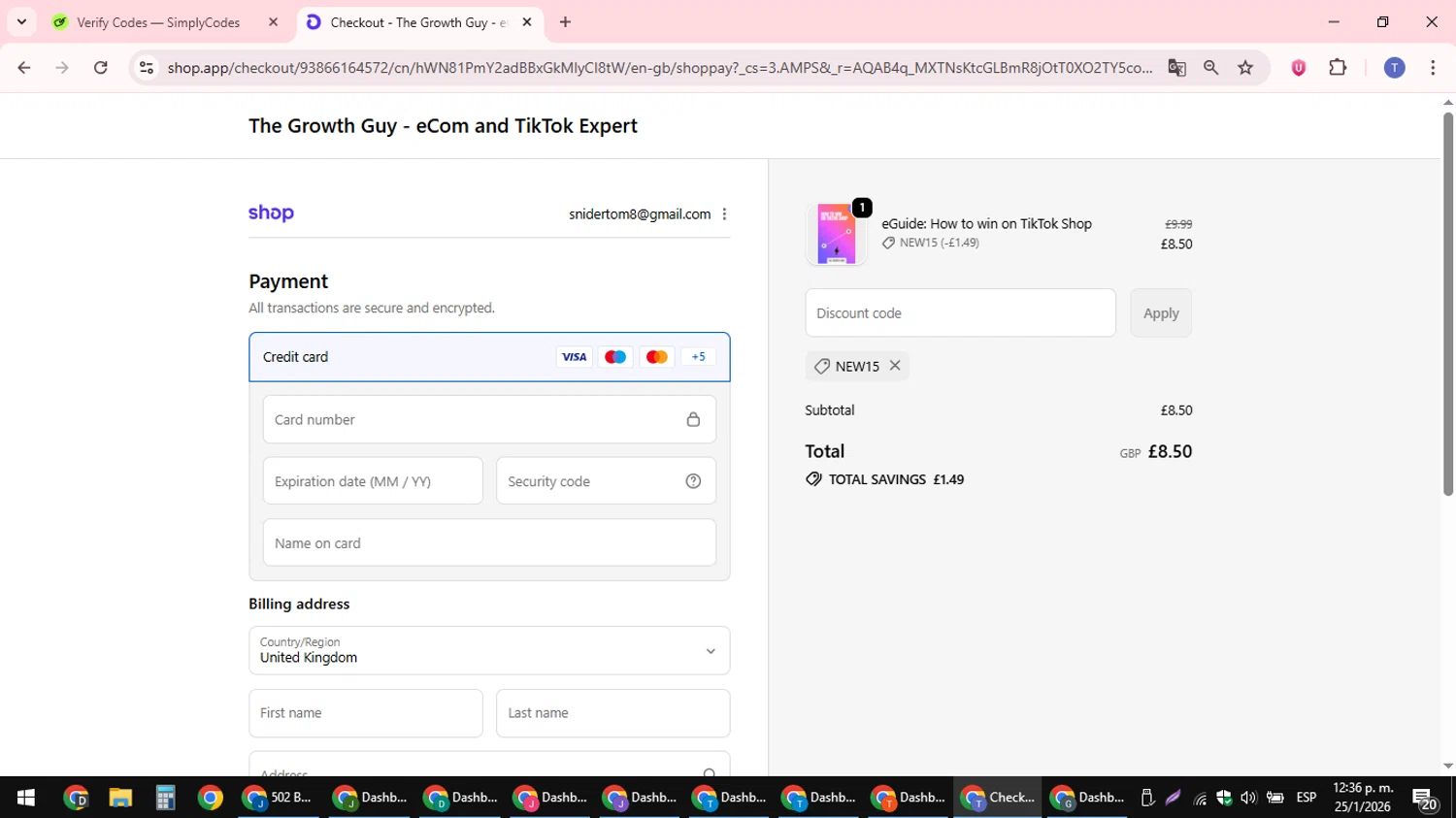This screenshot has width=1456, height=818.
Task: Focus the First name field
Action: [x=366, y=713]
